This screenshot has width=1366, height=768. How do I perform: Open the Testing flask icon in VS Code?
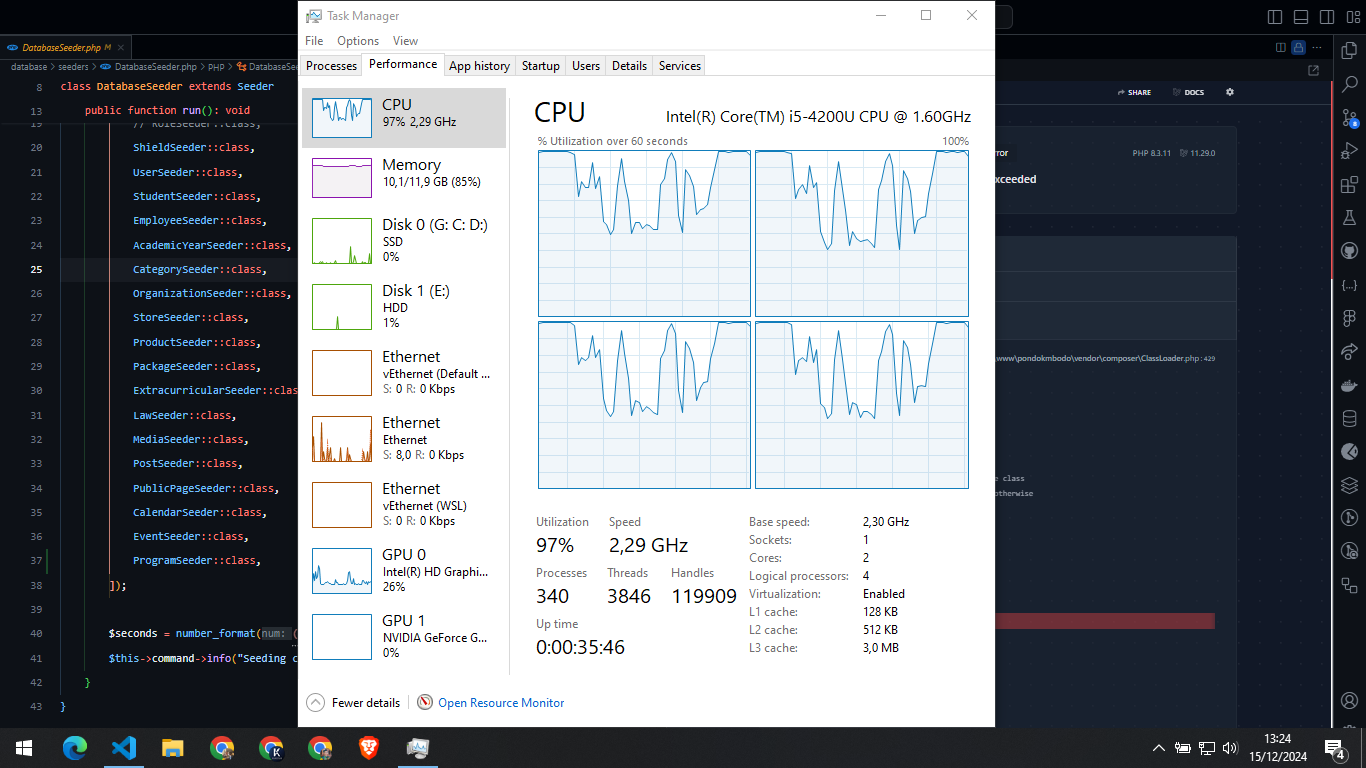[x=1349, y=217]
